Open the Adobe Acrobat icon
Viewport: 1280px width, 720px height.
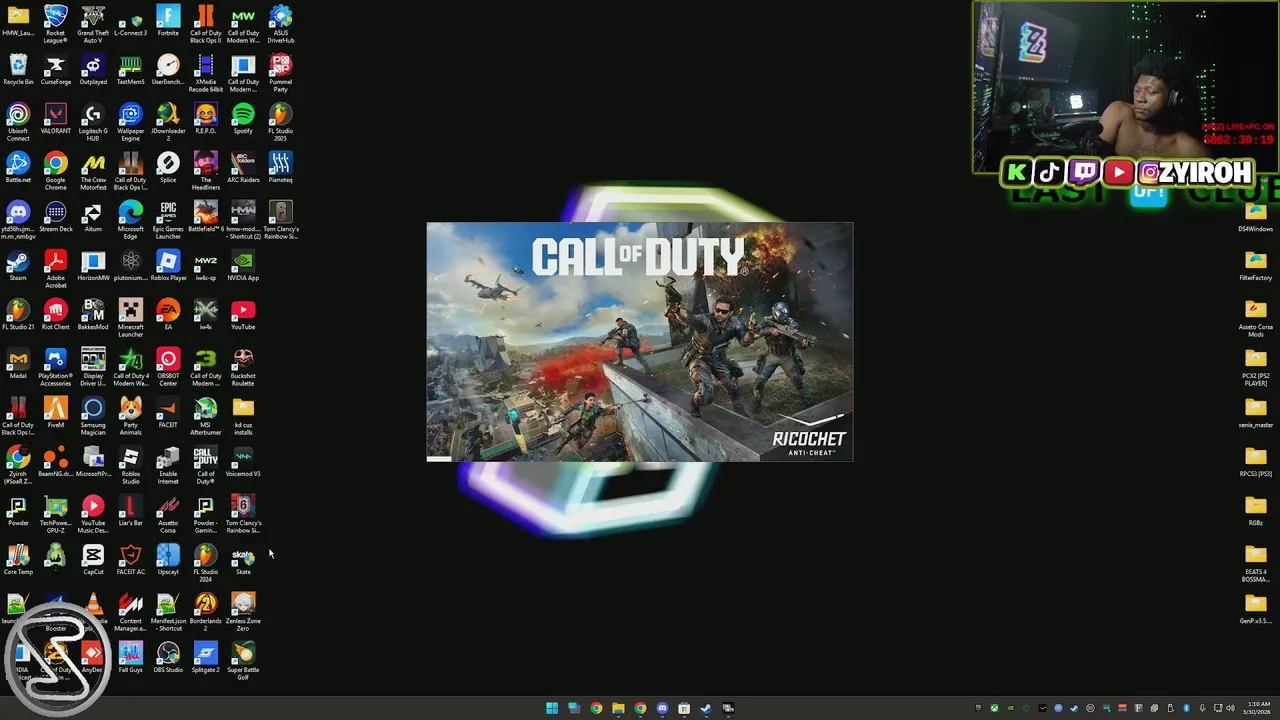pos(55,268)
